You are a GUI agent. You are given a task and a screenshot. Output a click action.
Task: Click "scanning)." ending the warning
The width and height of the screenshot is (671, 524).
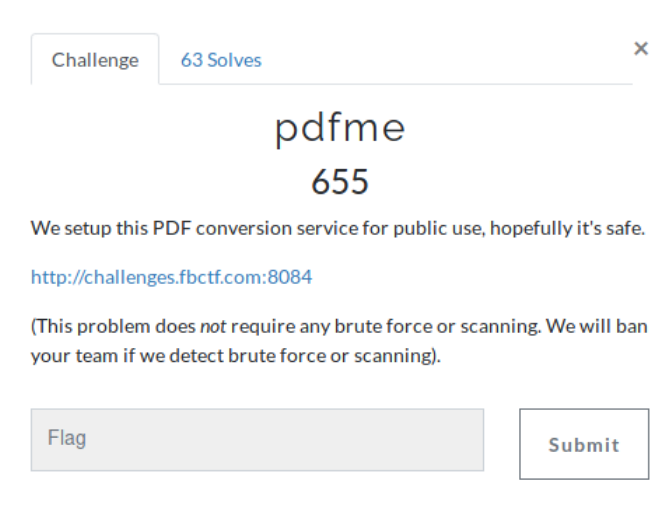coord(400,355)
